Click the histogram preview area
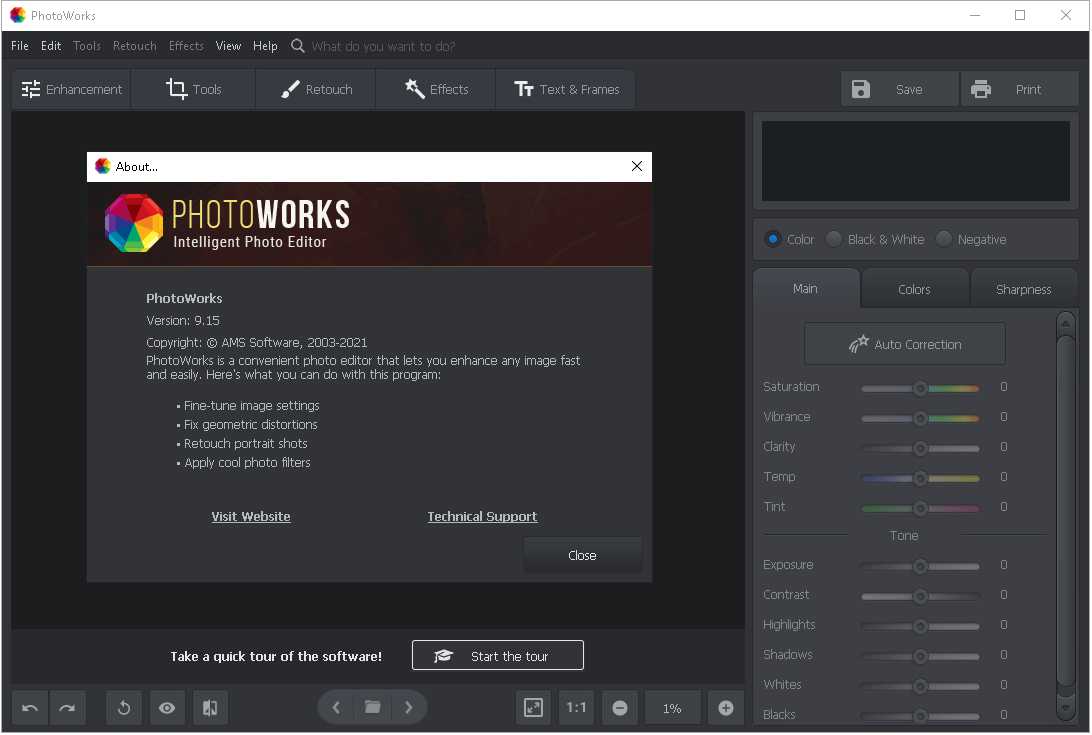This screenshot has width=1092, height=735. (916, 161)
